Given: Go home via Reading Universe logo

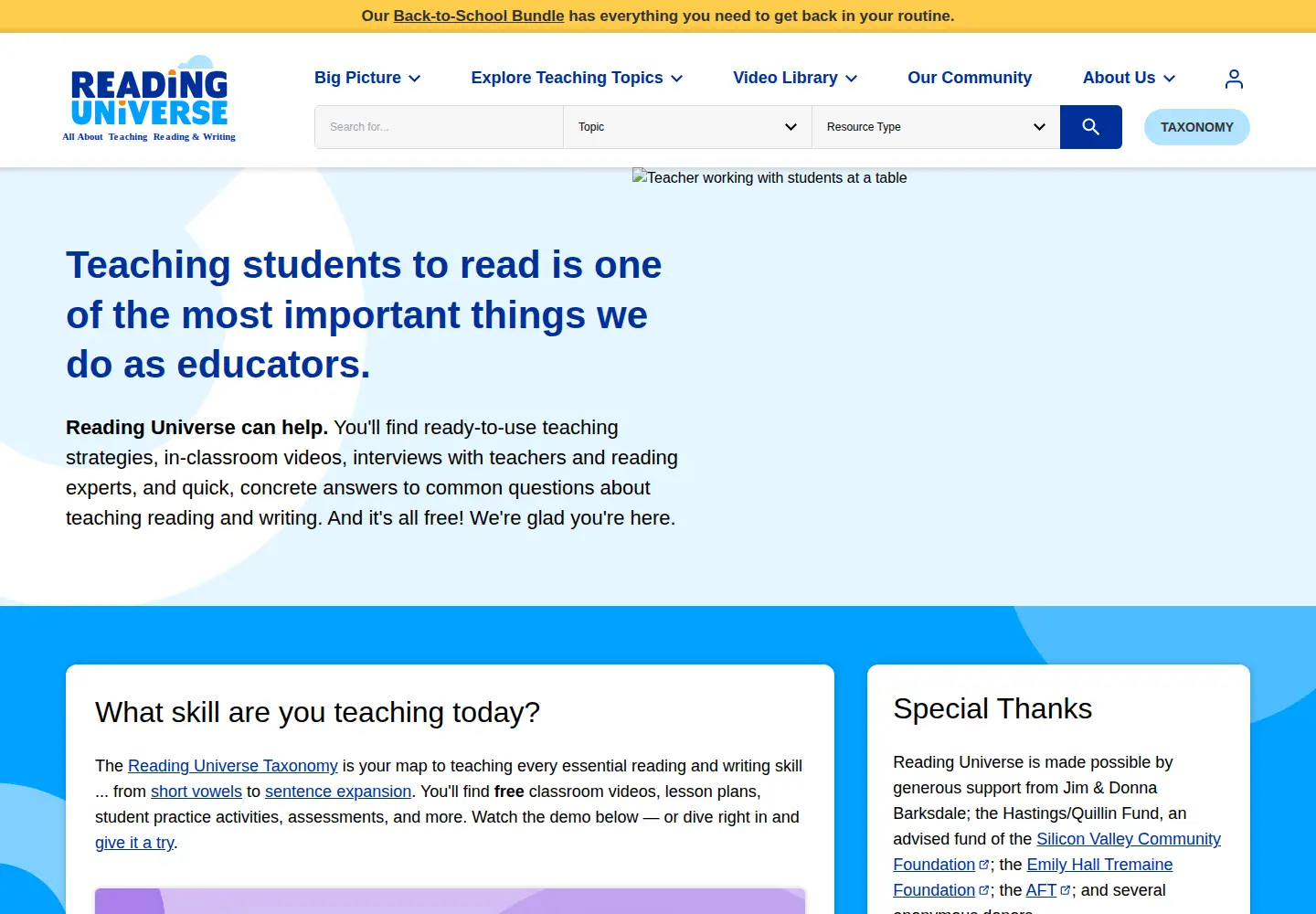Looking at the screenshot, I should pos(149,99).
